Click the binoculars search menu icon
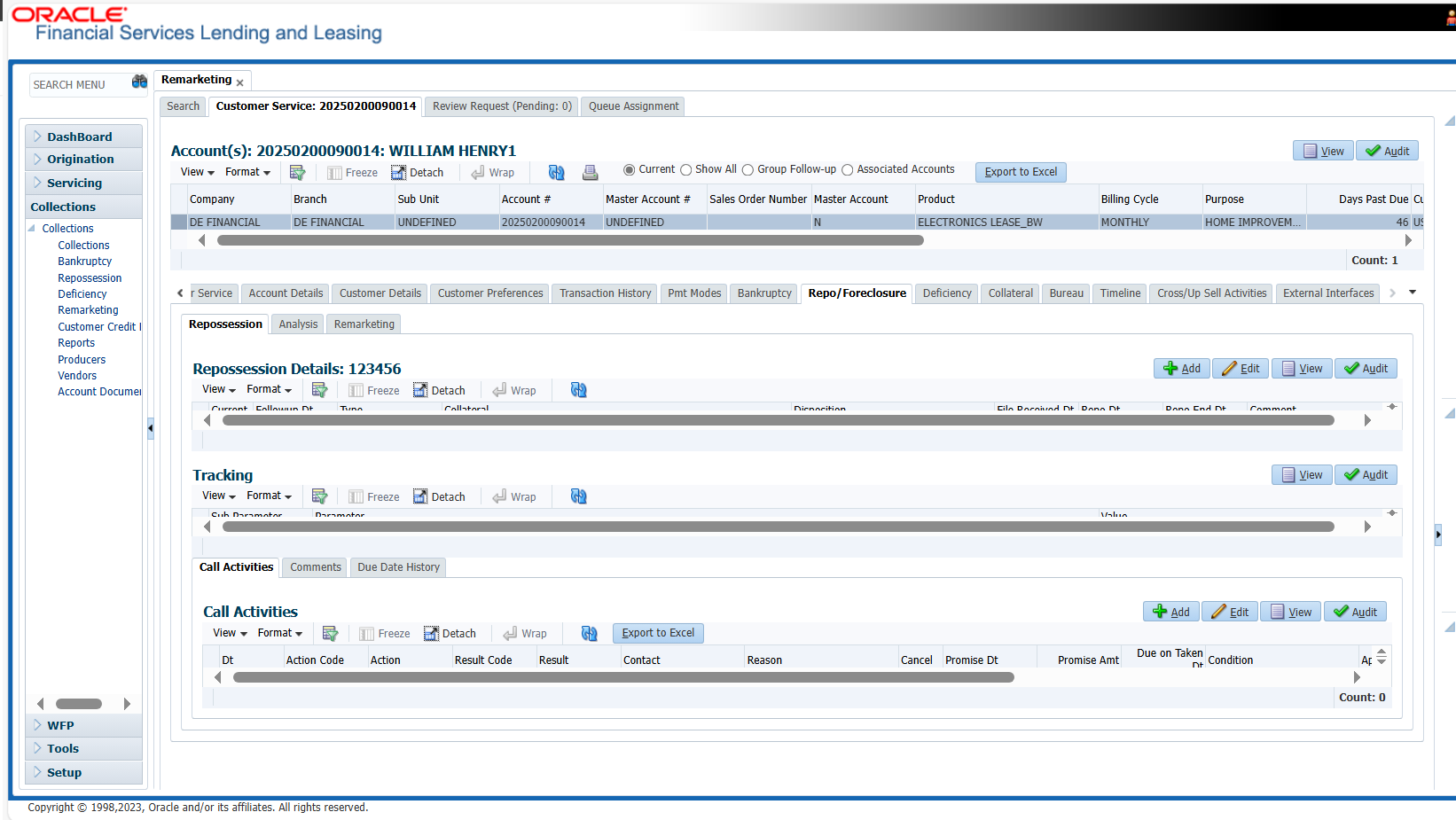Image resolution: width=1456 pixels, height=820 pixels. [139, 82]
